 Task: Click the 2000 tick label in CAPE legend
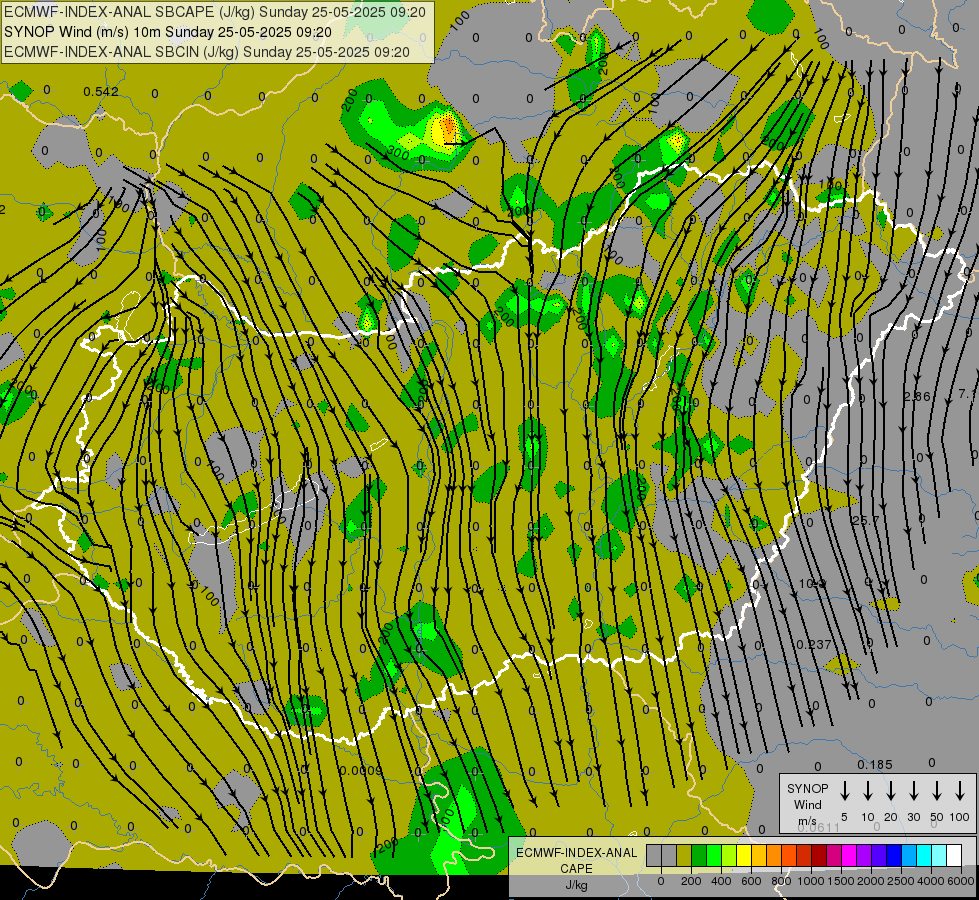tap(871, 881)
